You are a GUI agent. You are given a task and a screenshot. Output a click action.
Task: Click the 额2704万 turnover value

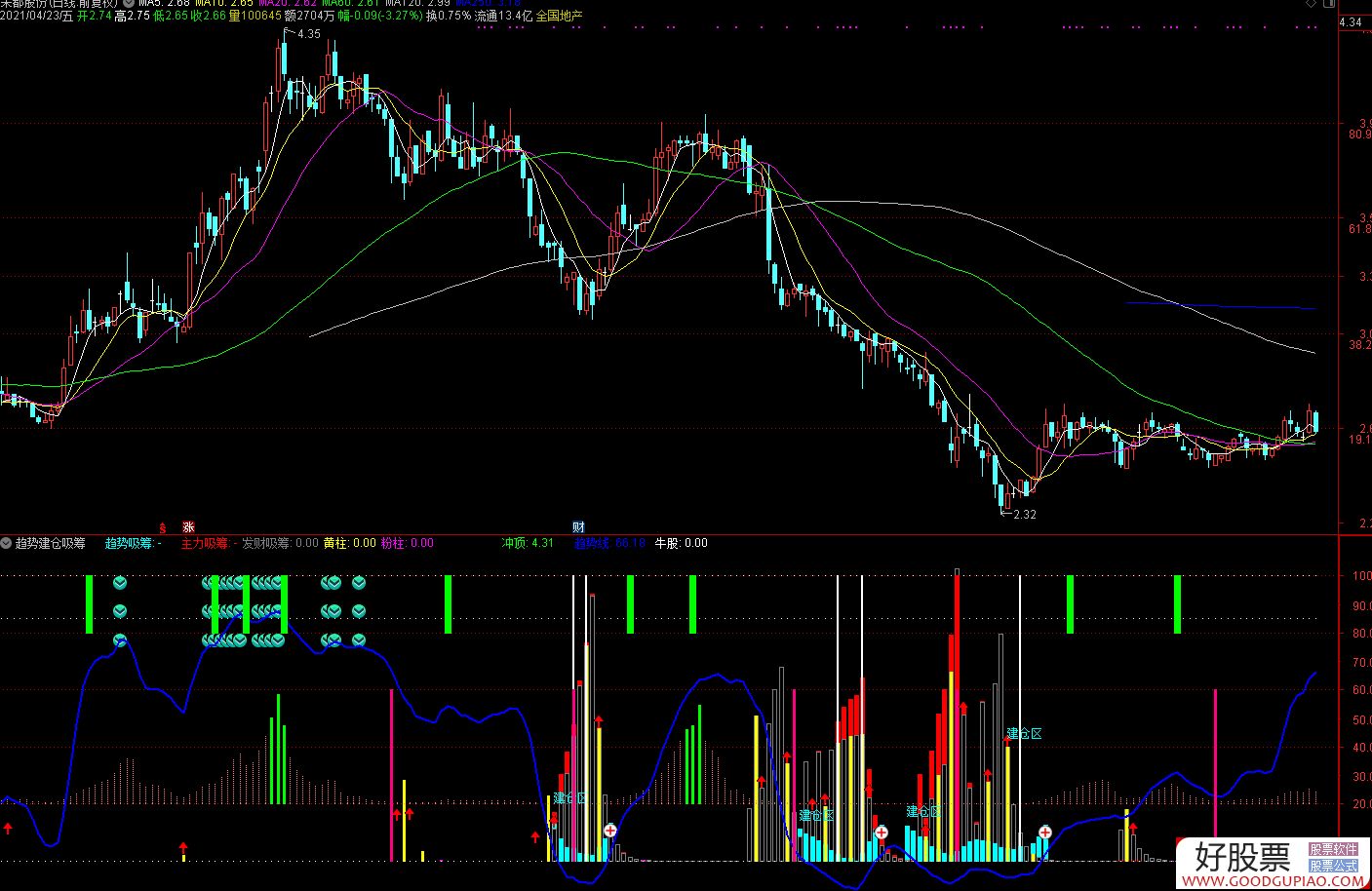click(309, 16)
